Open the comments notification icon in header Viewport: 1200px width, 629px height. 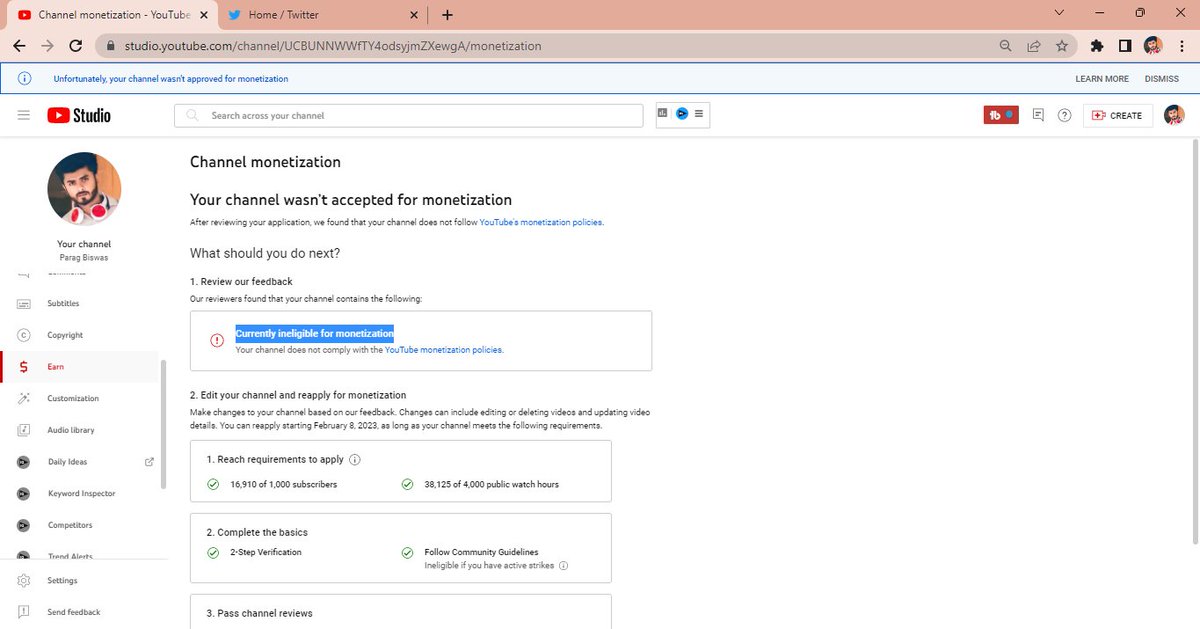point(1038,115)
